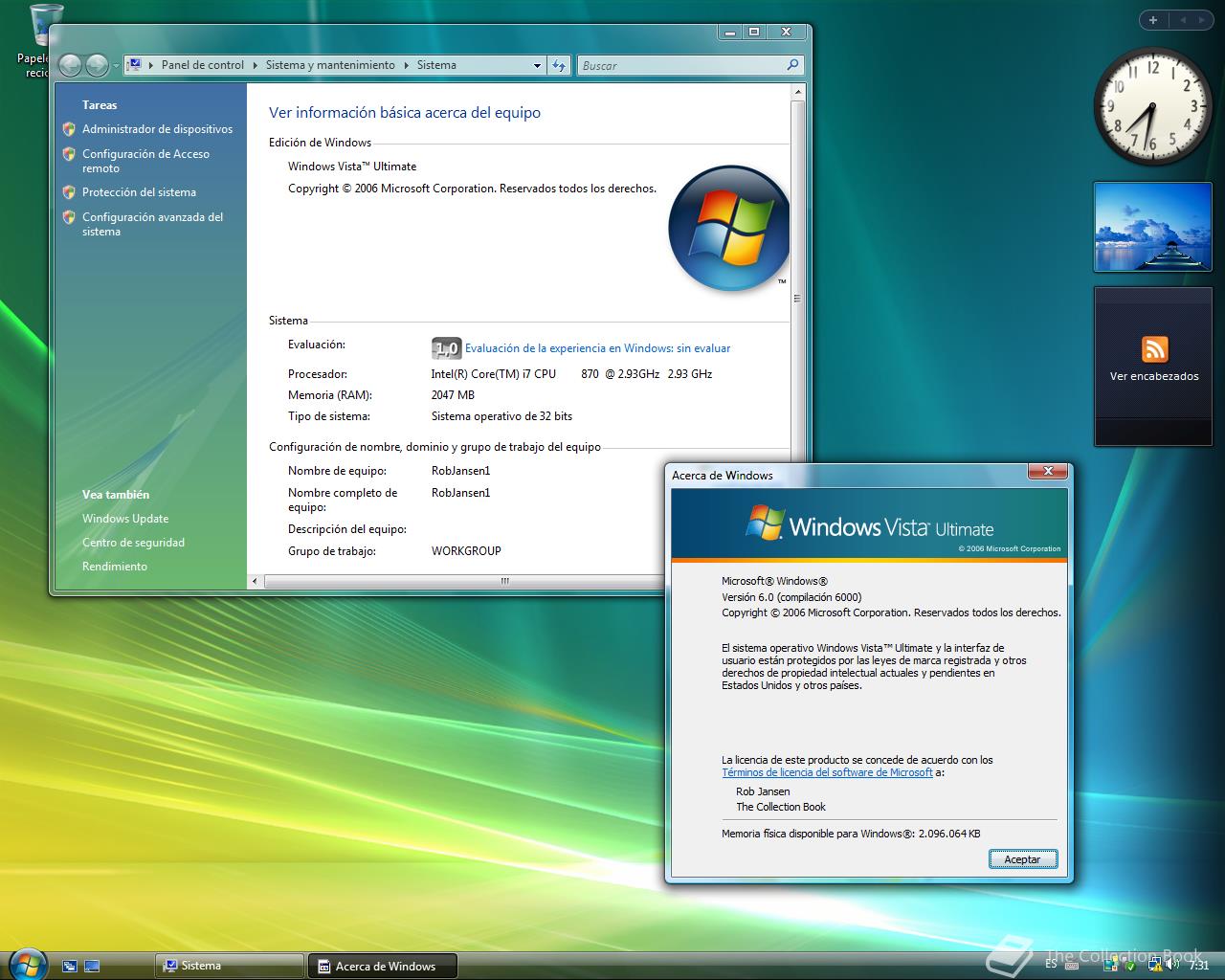Minimize the Sistema window
This screenshot has width=1225, height=980.
[730, 32]
